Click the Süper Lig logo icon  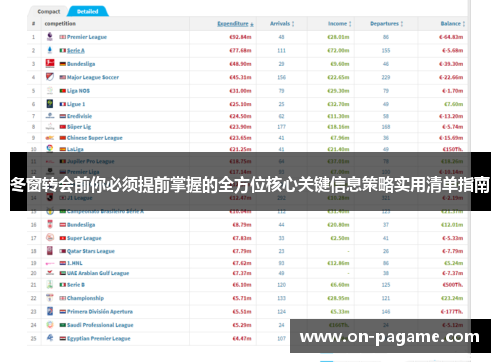[x=50, y=127]
